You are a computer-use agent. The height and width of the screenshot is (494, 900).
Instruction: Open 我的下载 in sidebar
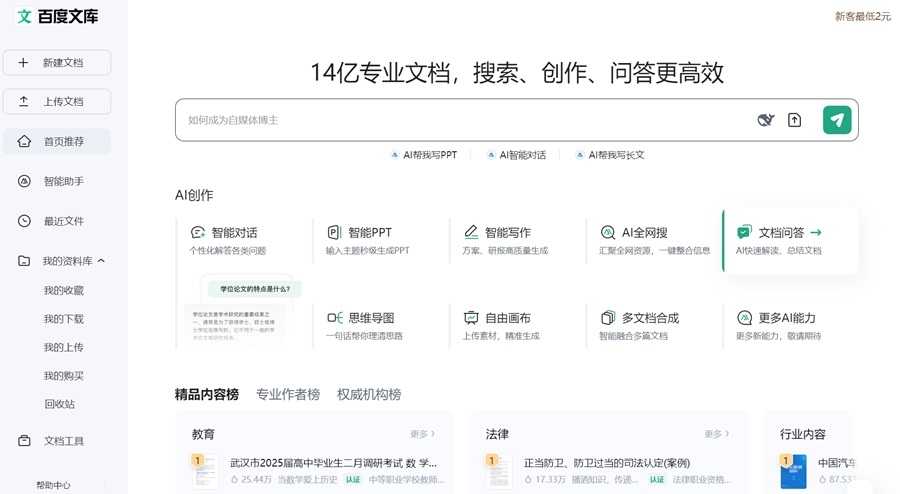click(x=64, y=319)
